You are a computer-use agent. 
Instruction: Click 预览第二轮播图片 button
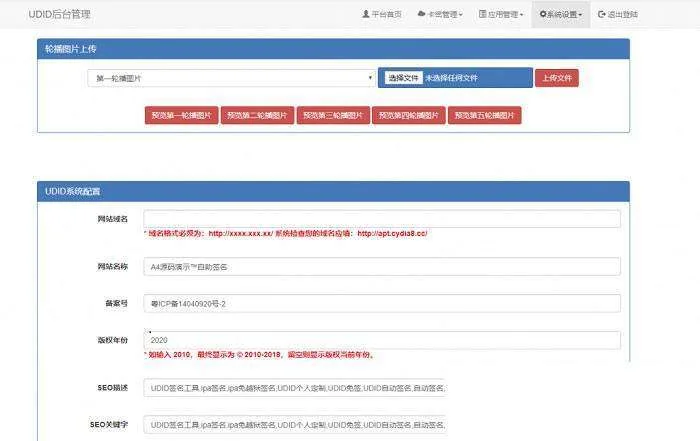tap(257, 116)
